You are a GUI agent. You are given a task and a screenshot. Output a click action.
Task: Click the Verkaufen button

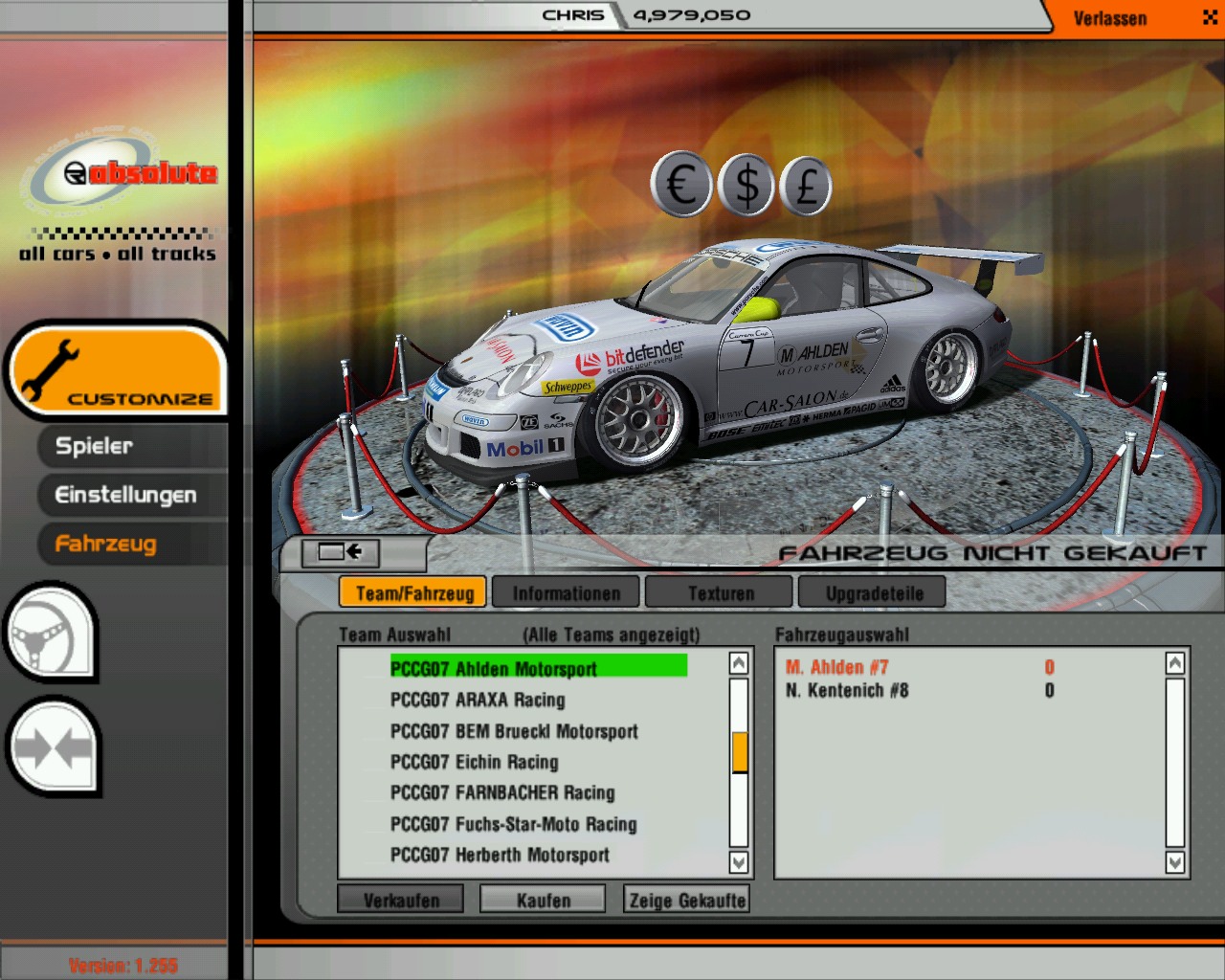[401, 900]
